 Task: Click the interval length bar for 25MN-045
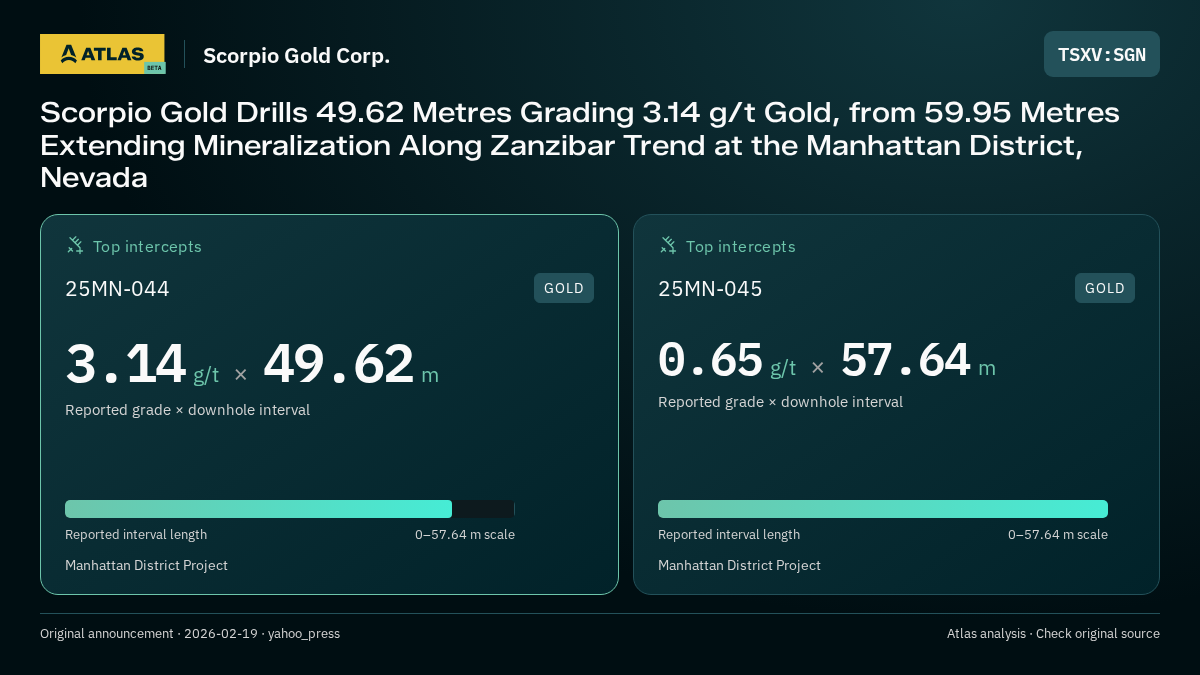click(x=883, y=509)
